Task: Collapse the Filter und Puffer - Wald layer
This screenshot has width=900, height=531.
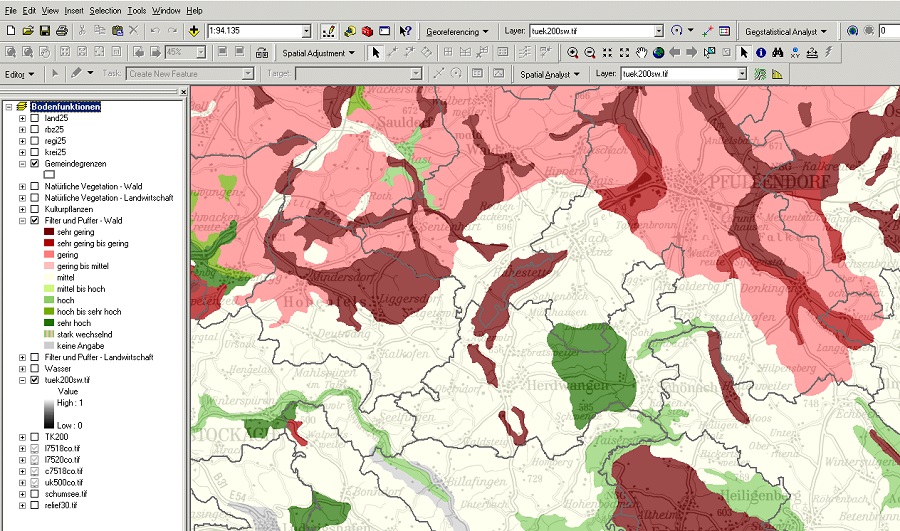Action: tap(22, 220)
